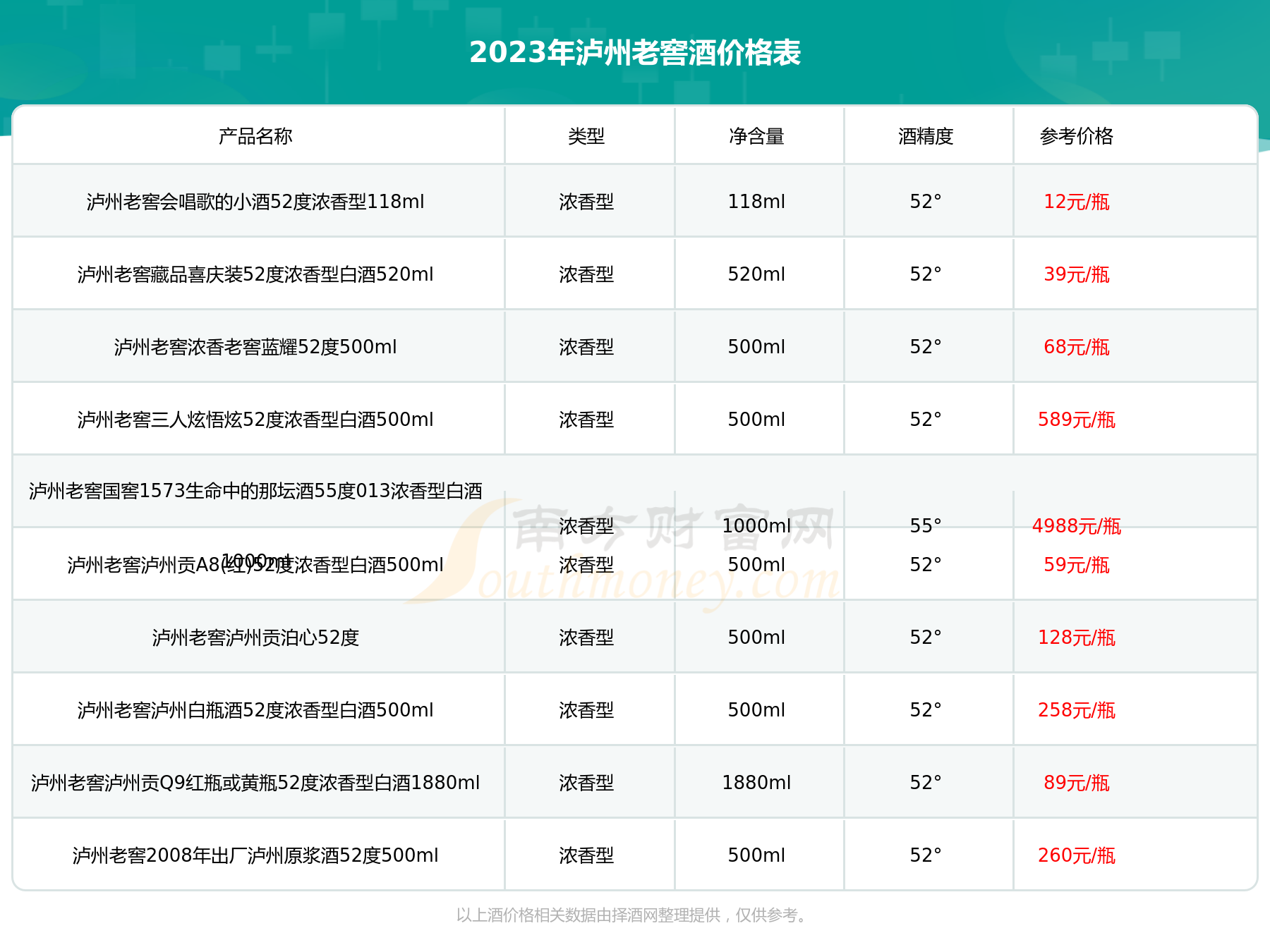Click the 258元/瓶 price
Viewport: 1270px width, 952px height.
[1077, 710]
